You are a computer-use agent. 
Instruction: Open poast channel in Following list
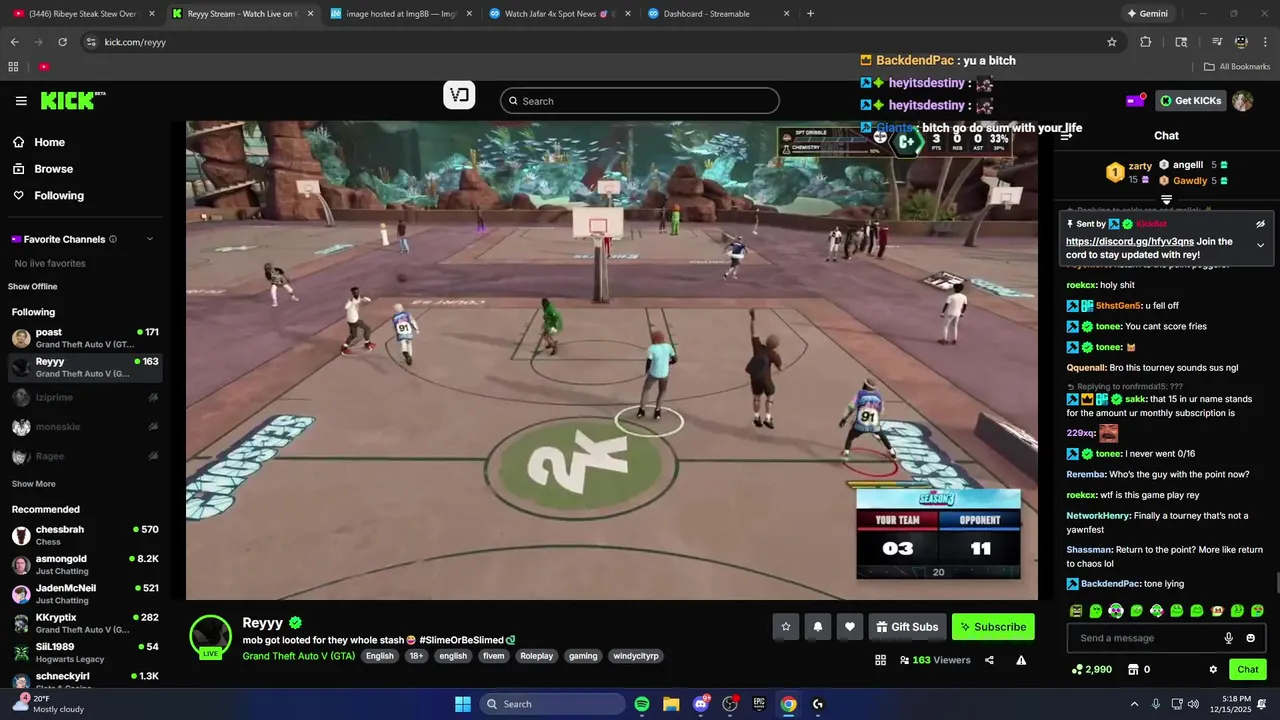coord(84,338)
